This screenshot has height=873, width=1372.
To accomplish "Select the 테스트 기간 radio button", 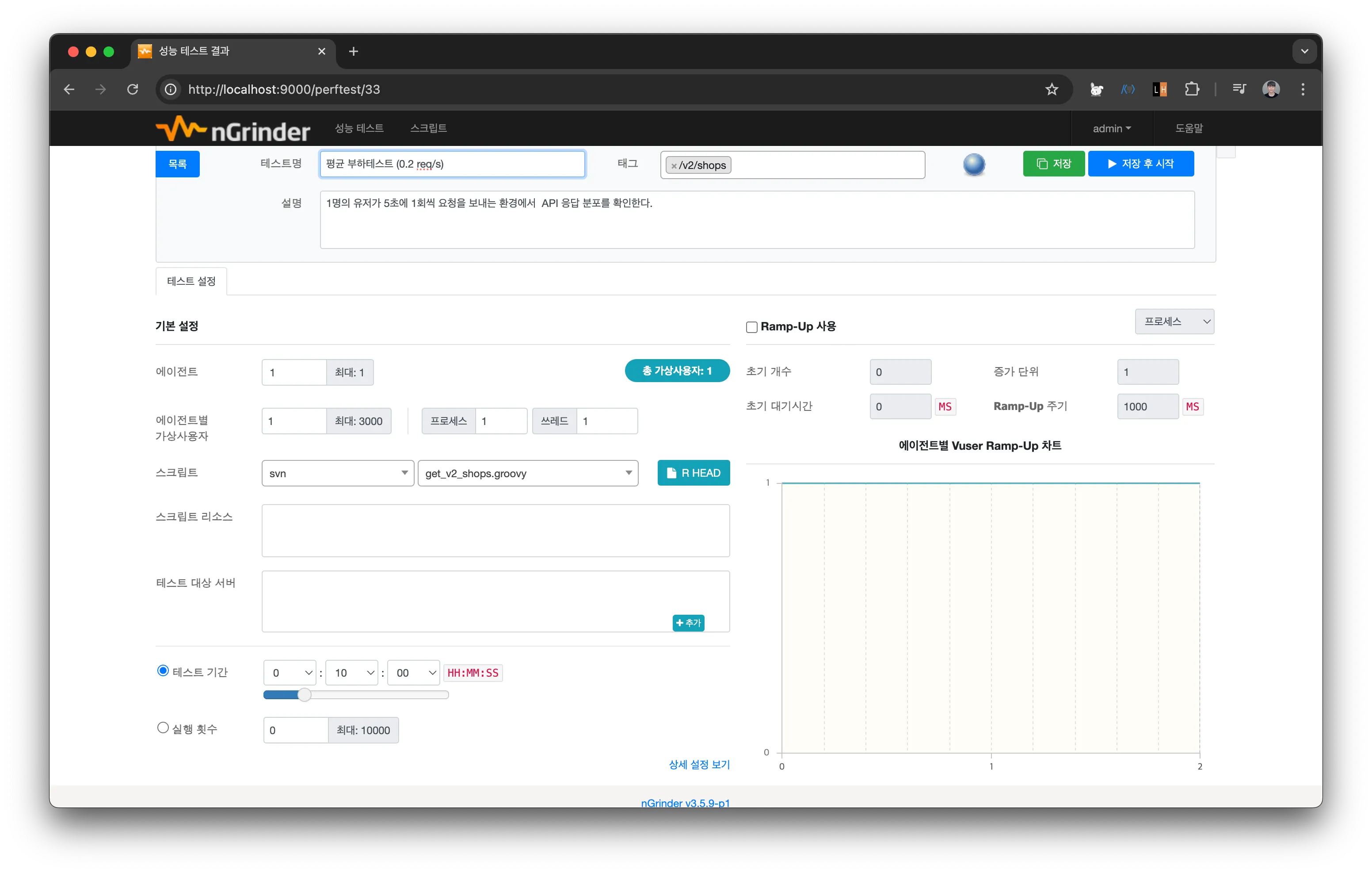I will click(163, 670).
